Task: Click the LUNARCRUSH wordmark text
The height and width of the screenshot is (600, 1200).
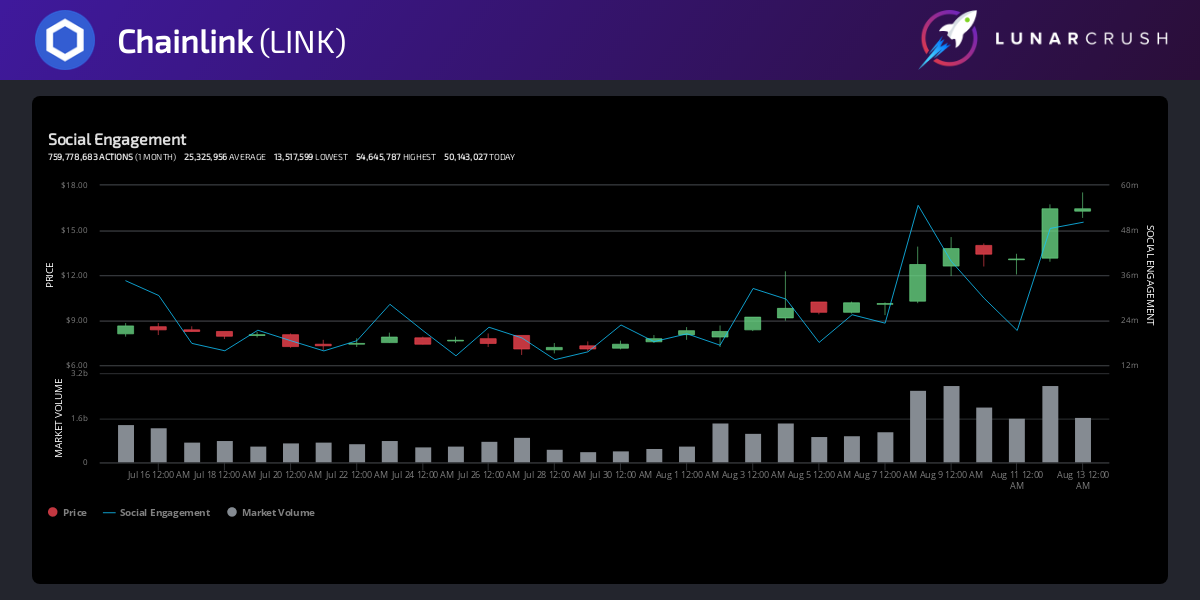Action: click(x=1080, y=39)
